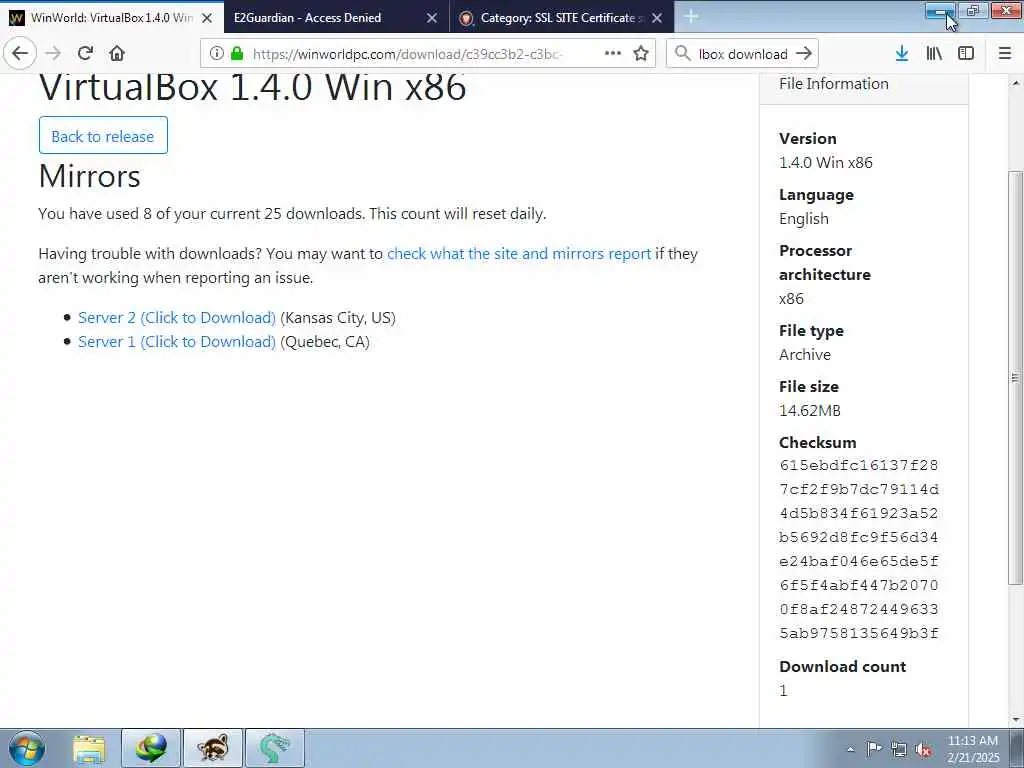Click the 'Archive' file type value
This screenshot has width=1024, height=768.
[x=805, y=355]
